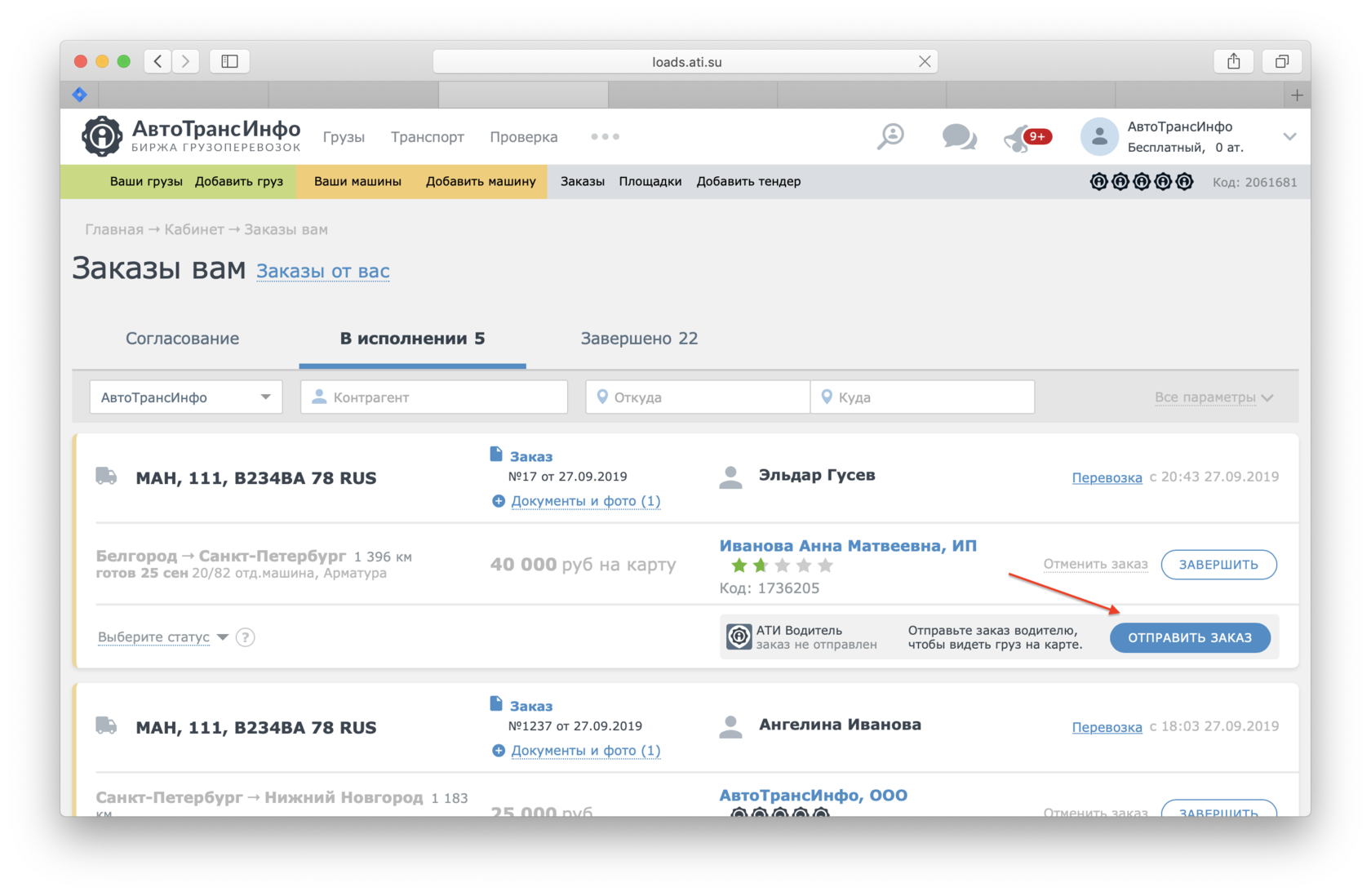Click Добавить машину
This screenshot has height=896, width=1371.
[x=481, y=181]
